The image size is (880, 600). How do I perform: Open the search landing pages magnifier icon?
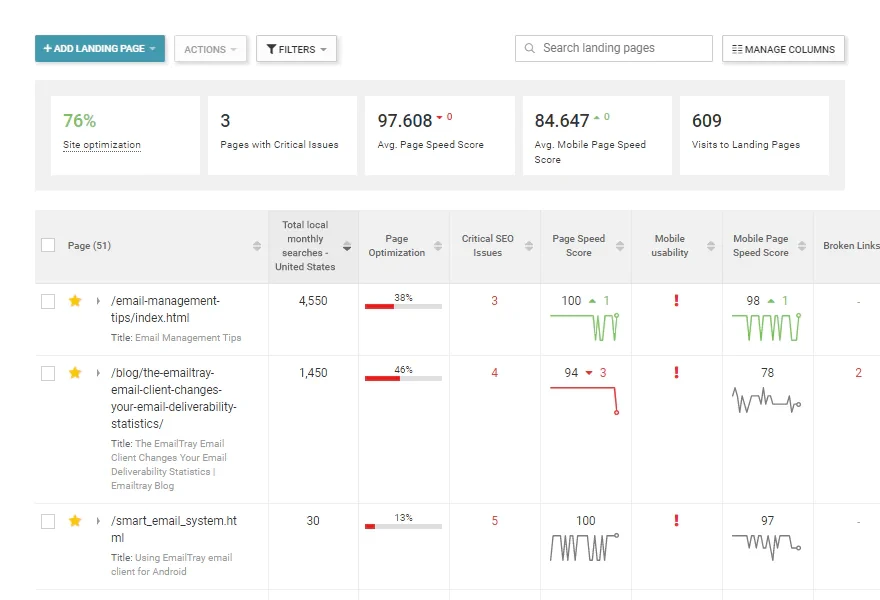point(530,48)
